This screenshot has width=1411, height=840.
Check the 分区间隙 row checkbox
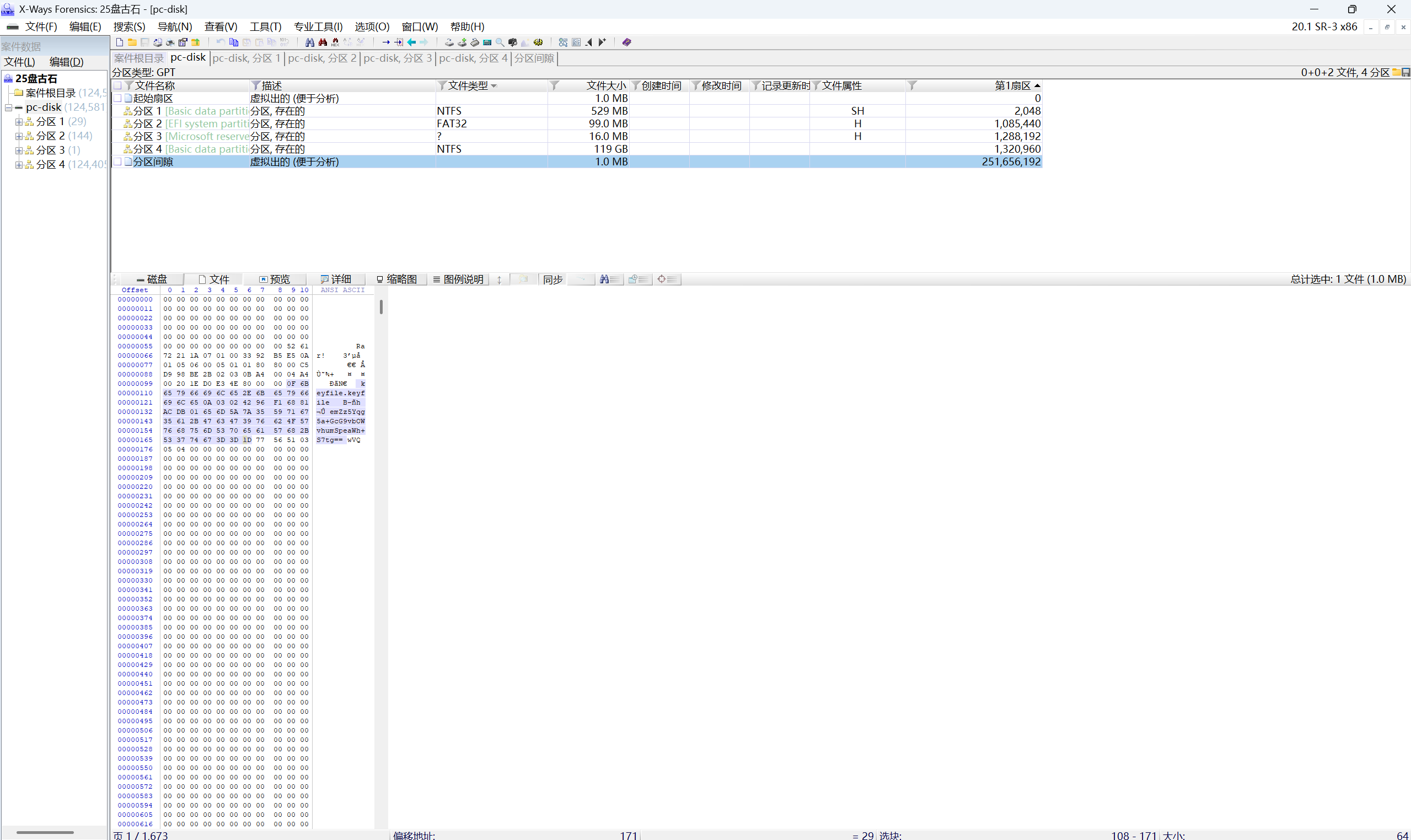(118, 162)
